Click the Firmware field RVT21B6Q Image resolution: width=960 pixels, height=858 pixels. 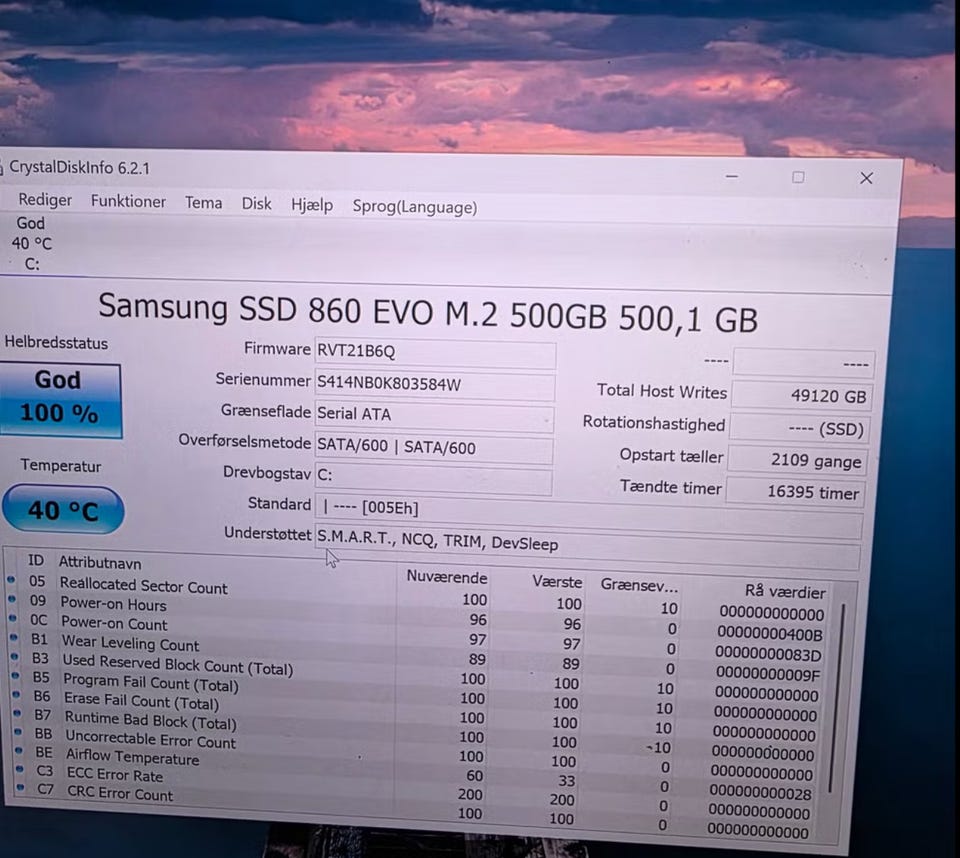pyautogui.click(x=435, y=352)
